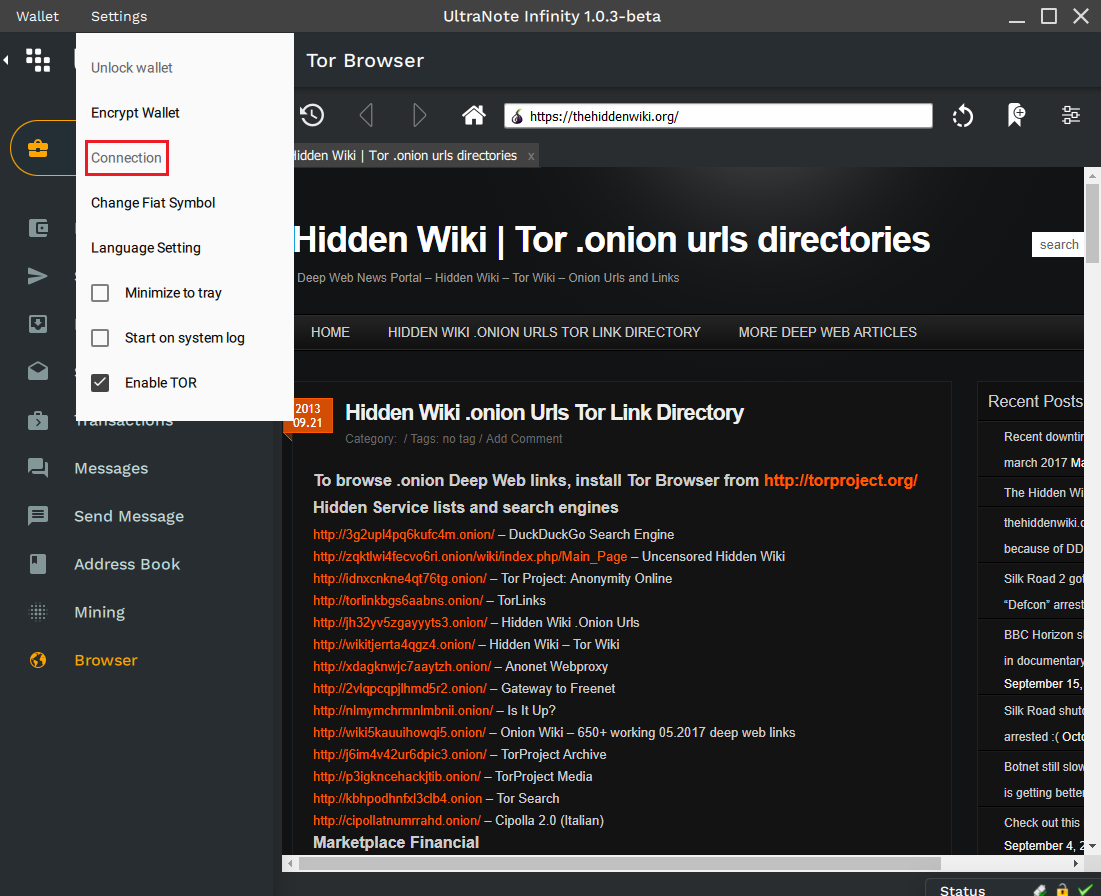
Task: Go back with the left triangle button
Action: pos(366,115)
